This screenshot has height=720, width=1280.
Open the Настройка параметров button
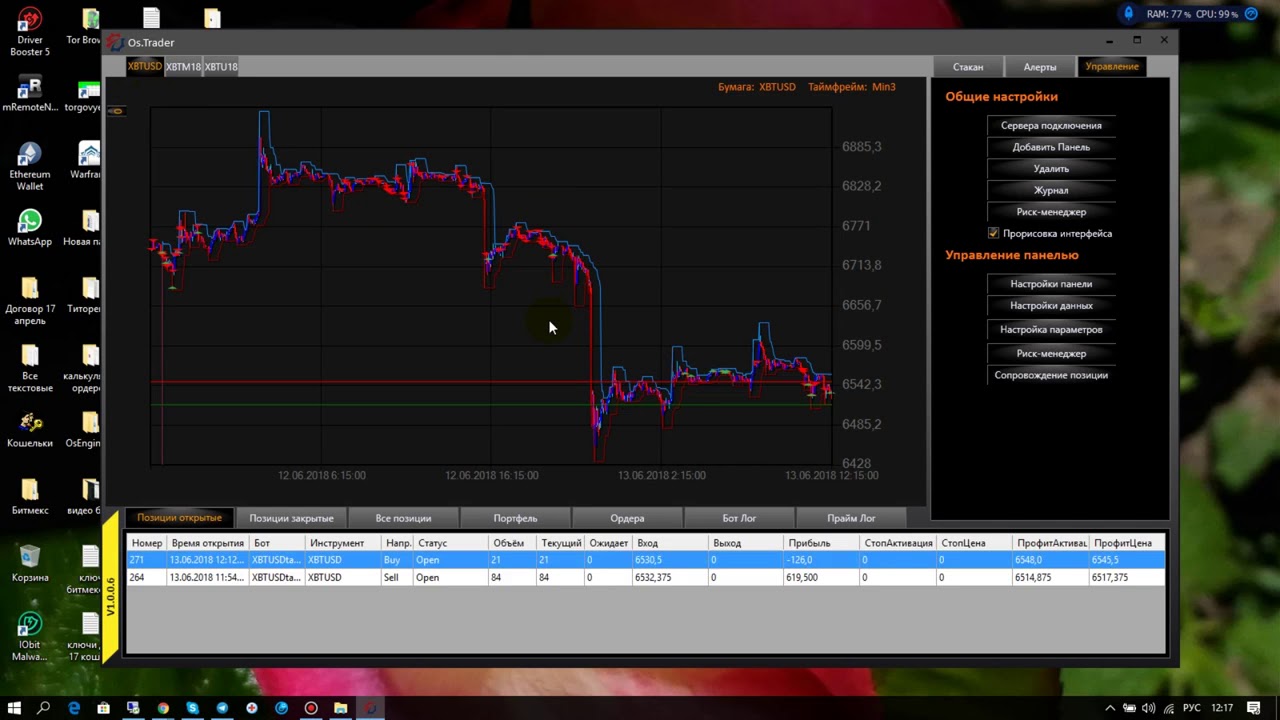click(1051, 329)
